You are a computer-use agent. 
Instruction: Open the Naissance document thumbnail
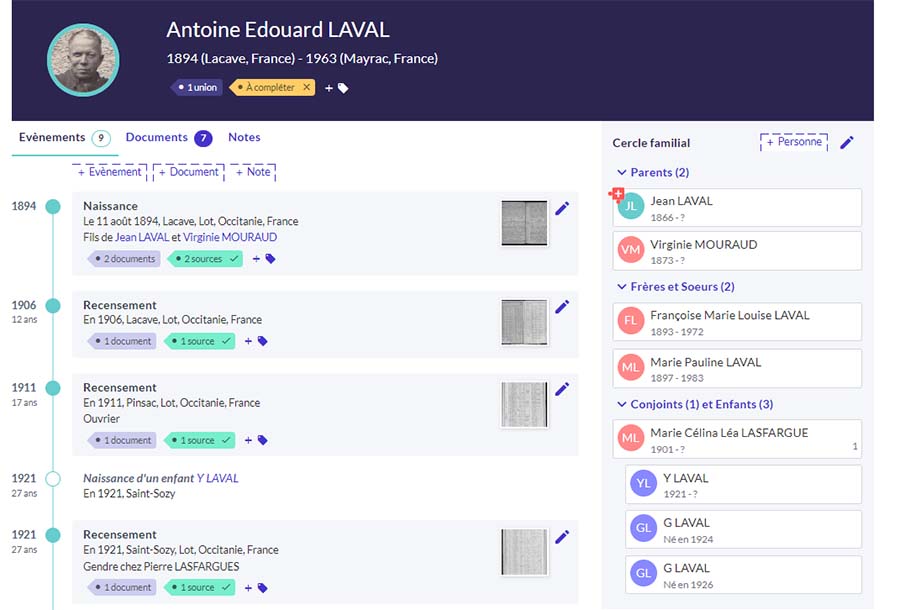[524, 223]
